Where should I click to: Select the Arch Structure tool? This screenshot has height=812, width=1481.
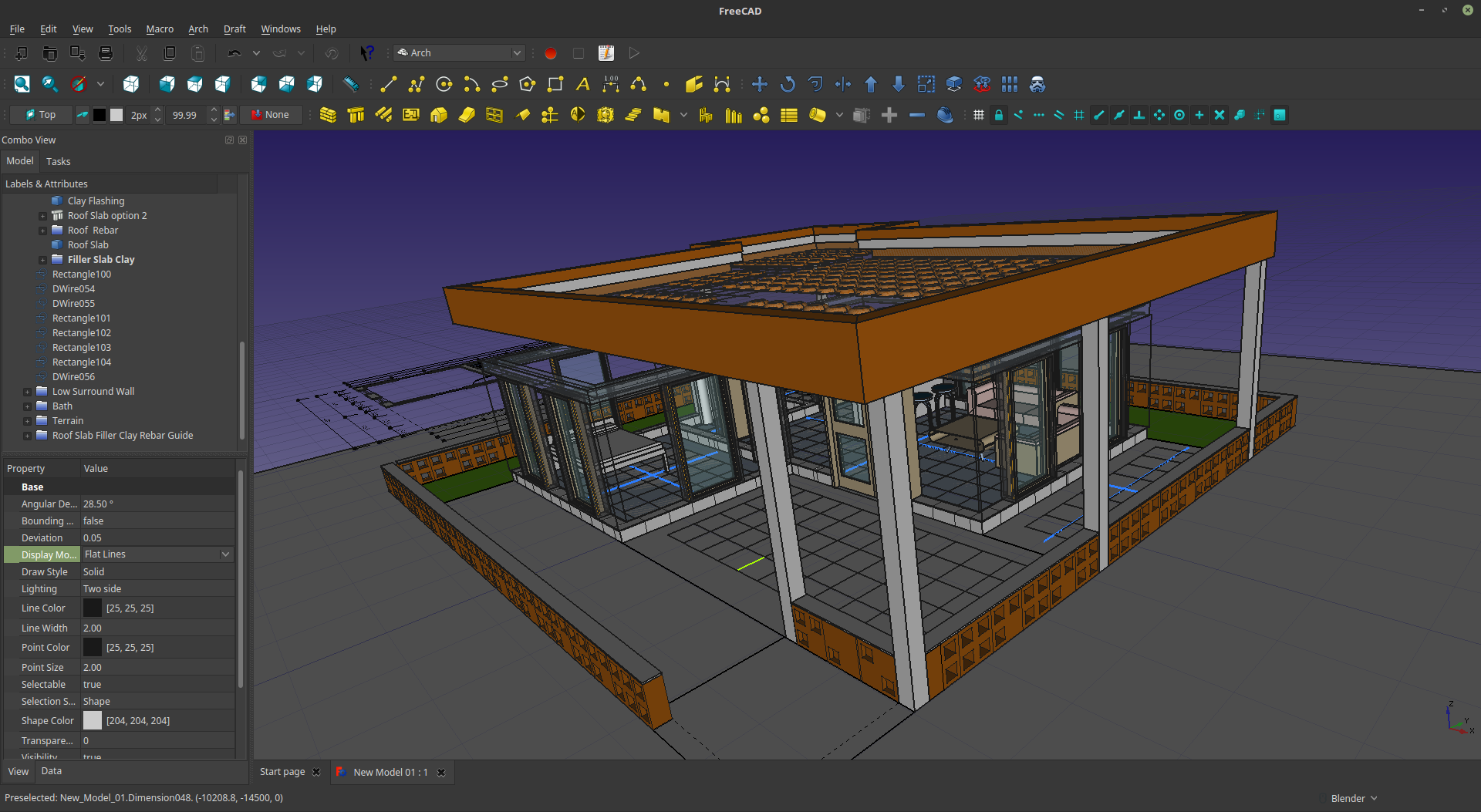point(356,114)
